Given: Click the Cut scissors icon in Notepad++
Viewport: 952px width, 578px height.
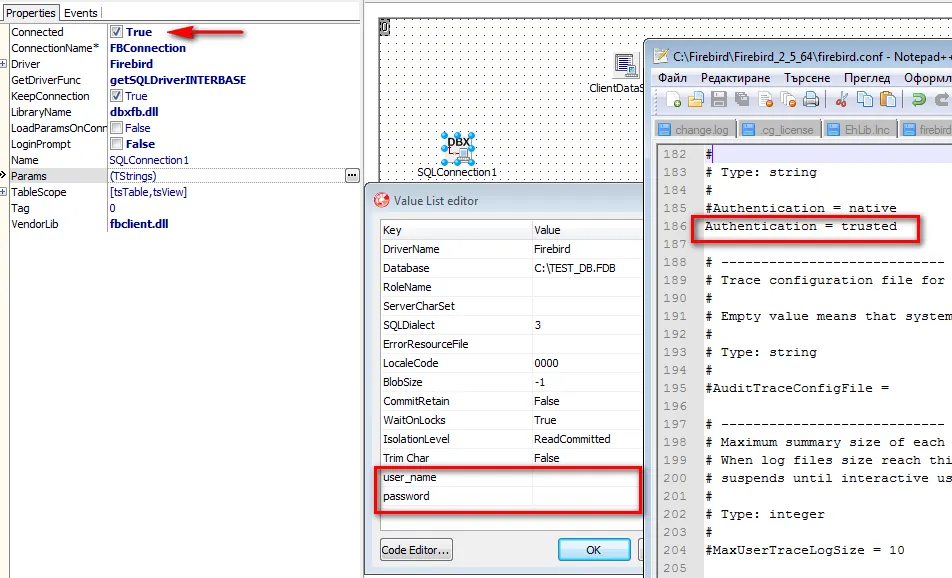Looking at the screenshot, I should click(842, 100).
